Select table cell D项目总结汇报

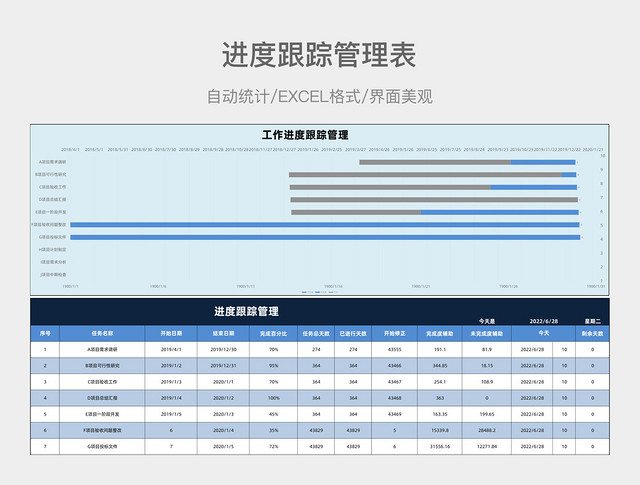click(102, 398)
